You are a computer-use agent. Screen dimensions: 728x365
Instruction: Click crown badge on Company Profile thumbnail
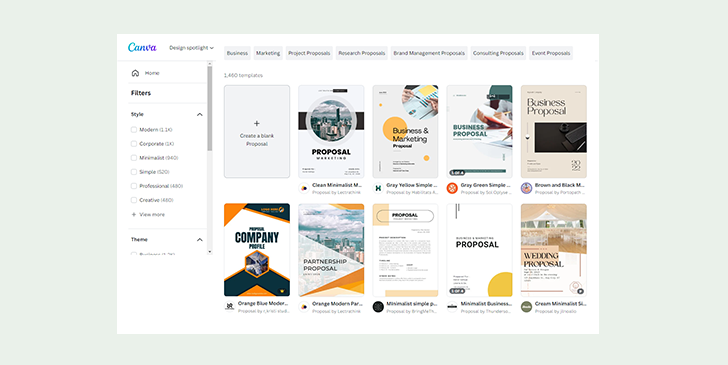[281, 291]
